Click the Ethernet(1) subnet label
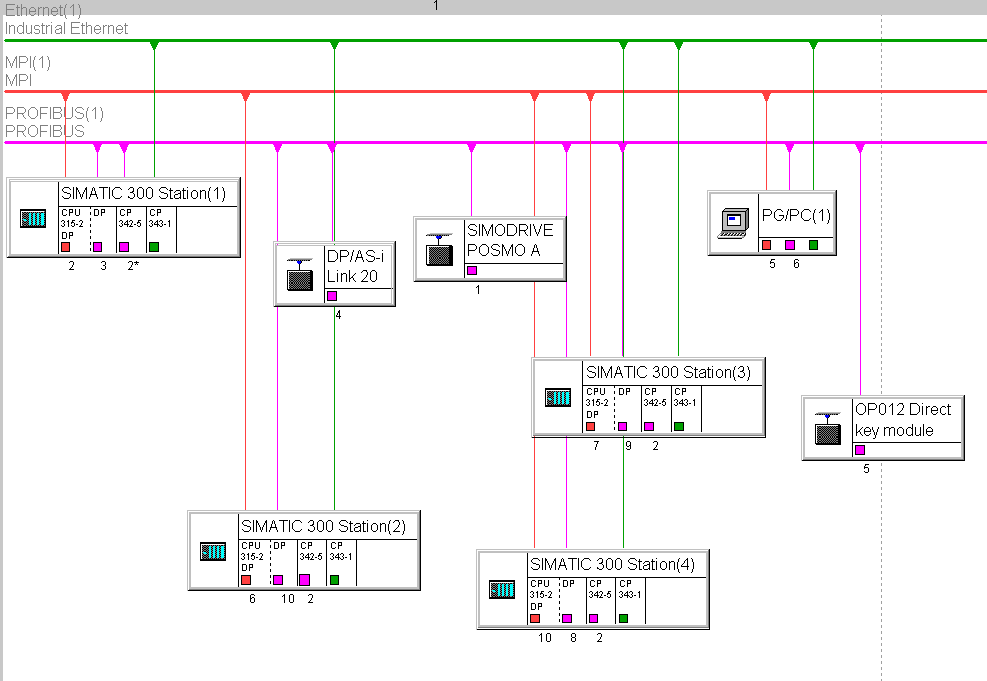 pos(43,10)
